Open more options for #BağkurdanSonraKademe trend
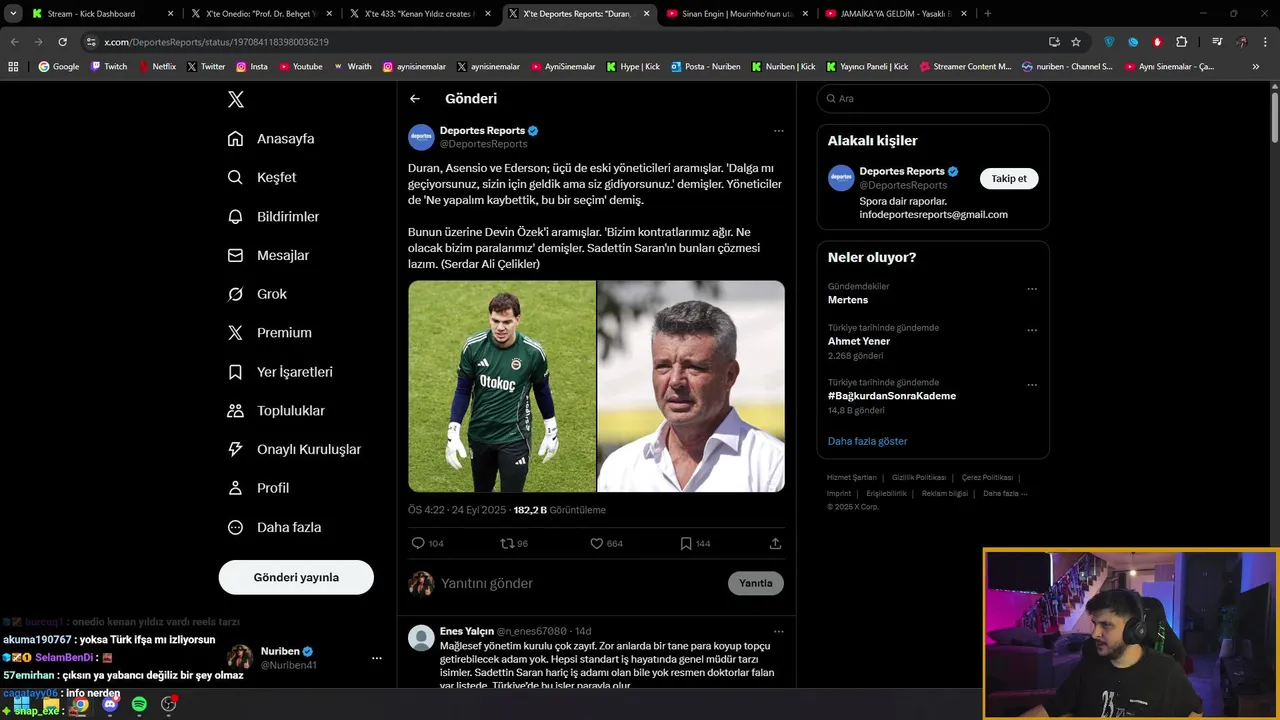 [1032, 386]
